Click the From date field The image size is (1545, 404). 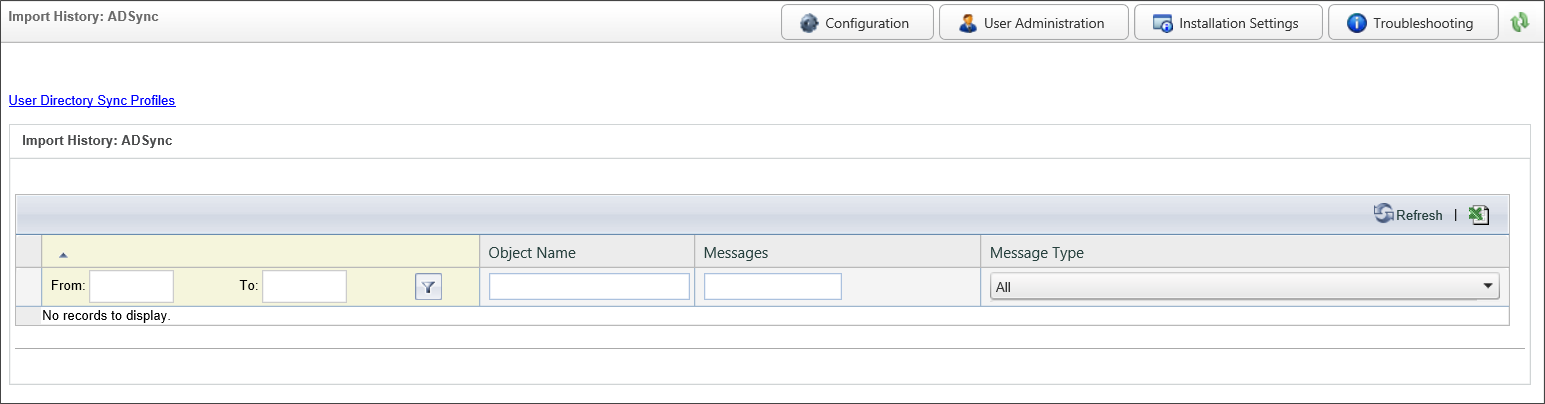131,286
